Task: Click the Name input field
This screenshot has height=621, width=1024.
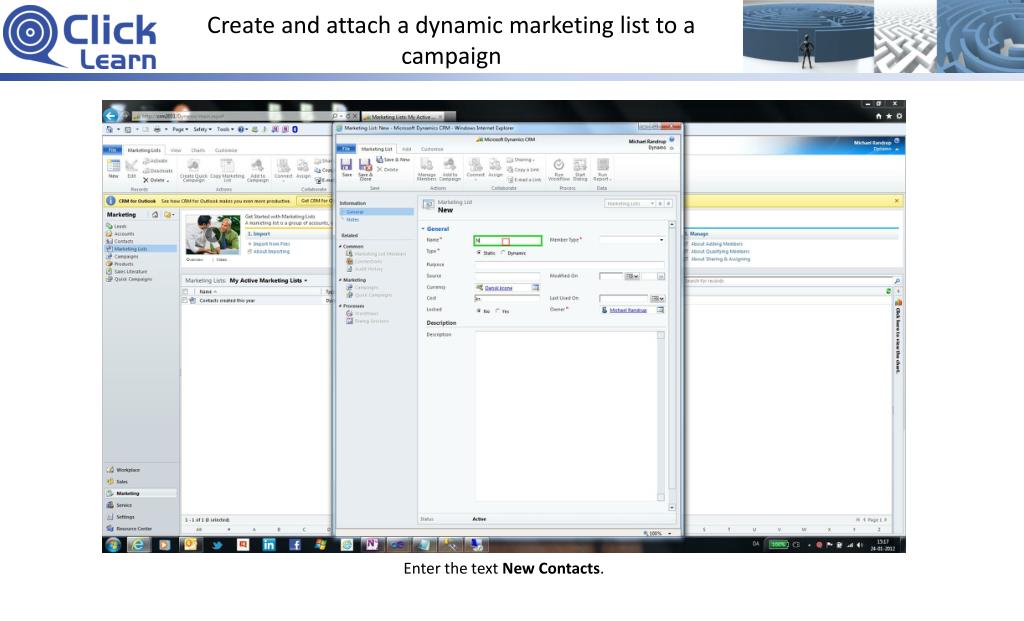Action: click(x=507, y=240)
